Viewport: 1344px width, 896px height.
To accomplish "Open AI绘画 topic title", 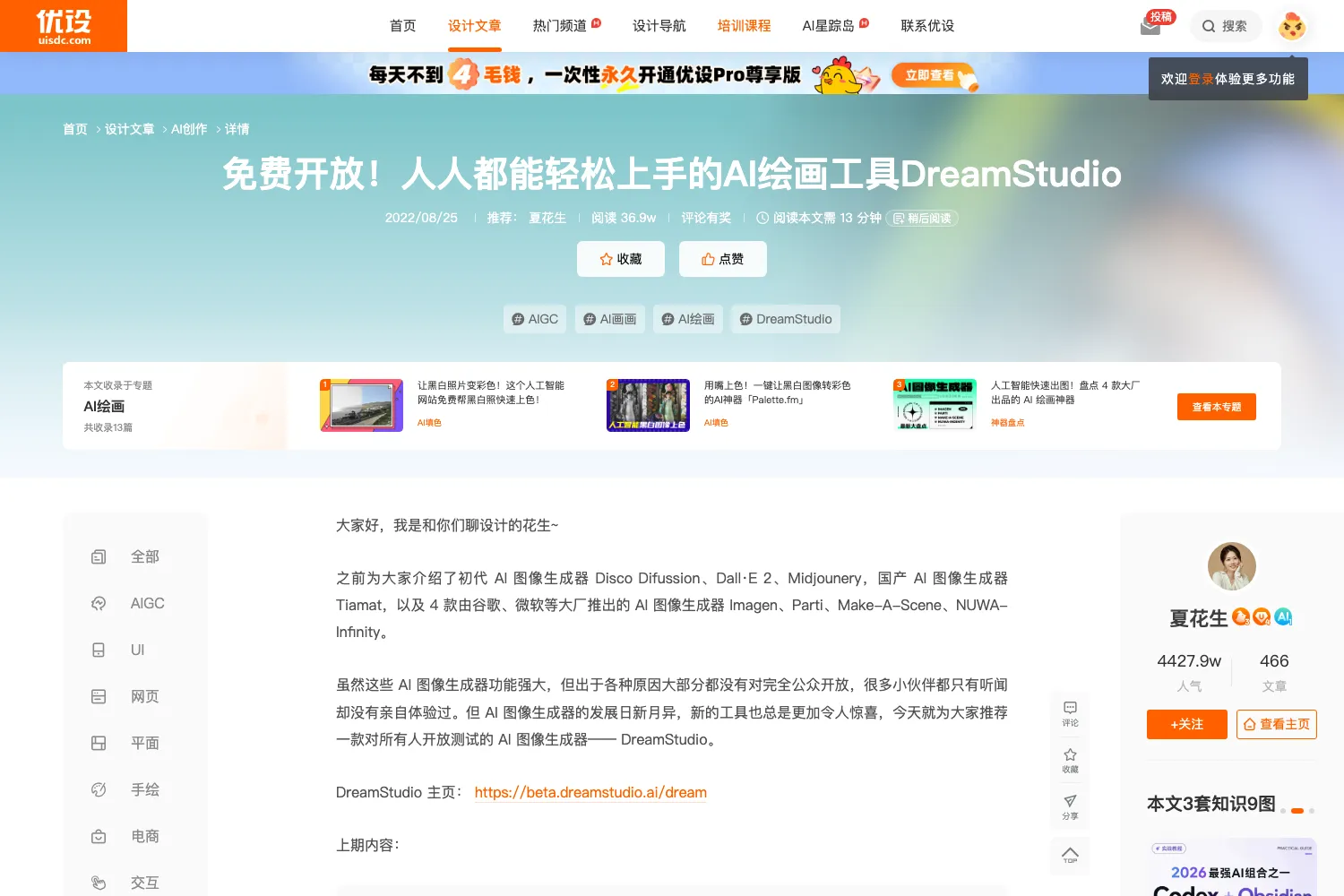I will (104, 406).
